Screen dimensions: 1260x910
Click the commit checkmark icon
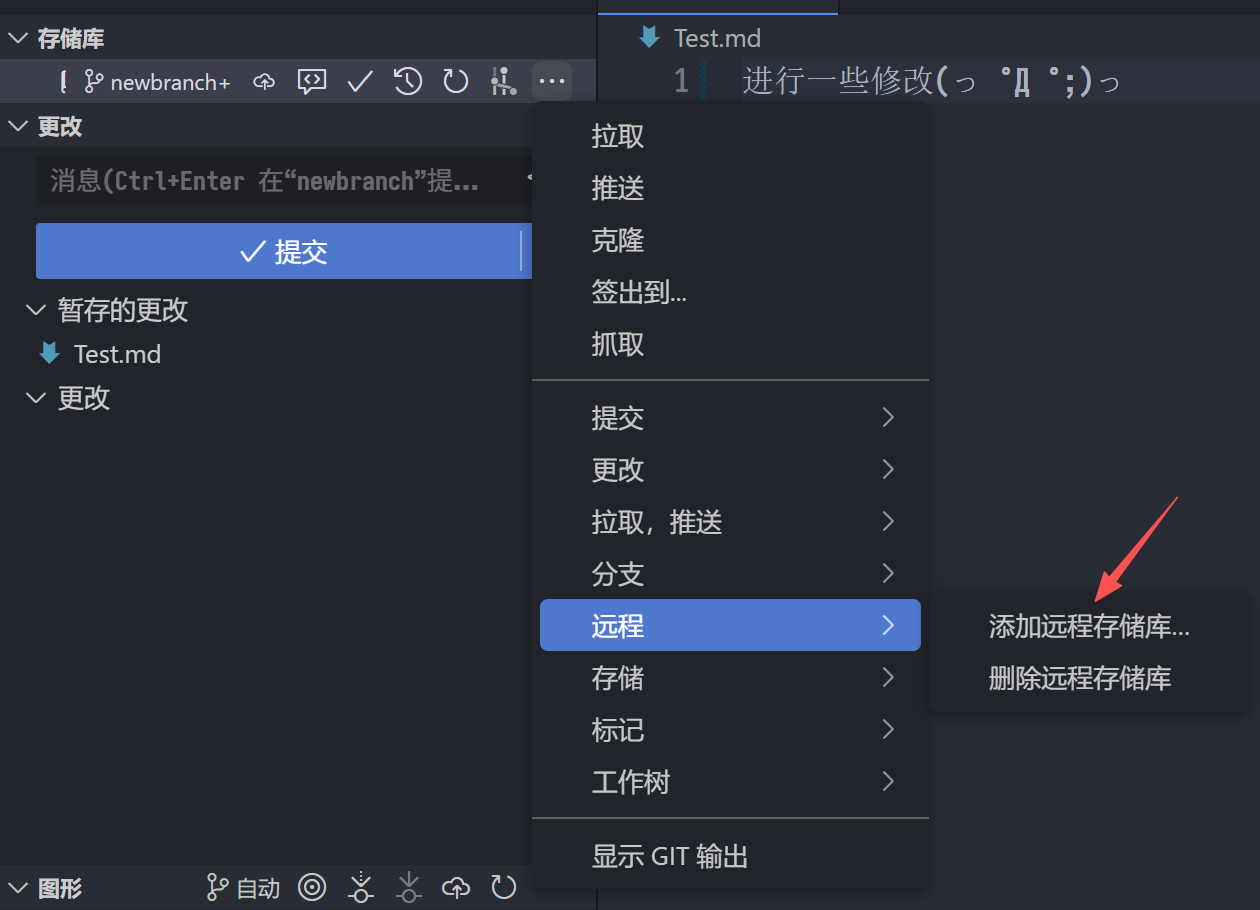(x=359, y=81)
